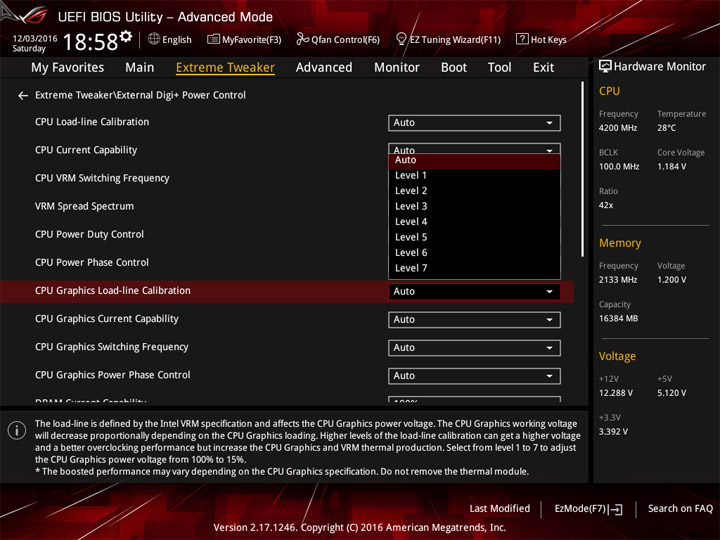Click the EZ Tuning Wizard lightbulb icon

click(401, 39)
